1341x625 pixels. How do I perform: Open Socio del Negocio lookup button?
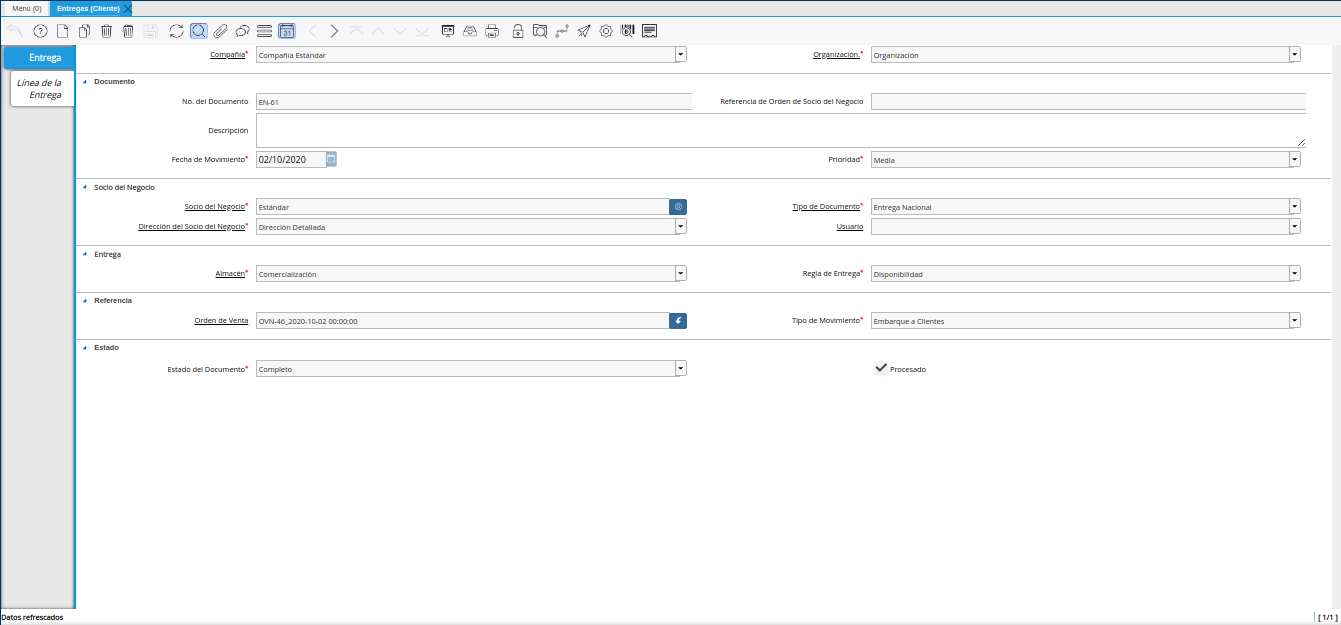[678, 207]
